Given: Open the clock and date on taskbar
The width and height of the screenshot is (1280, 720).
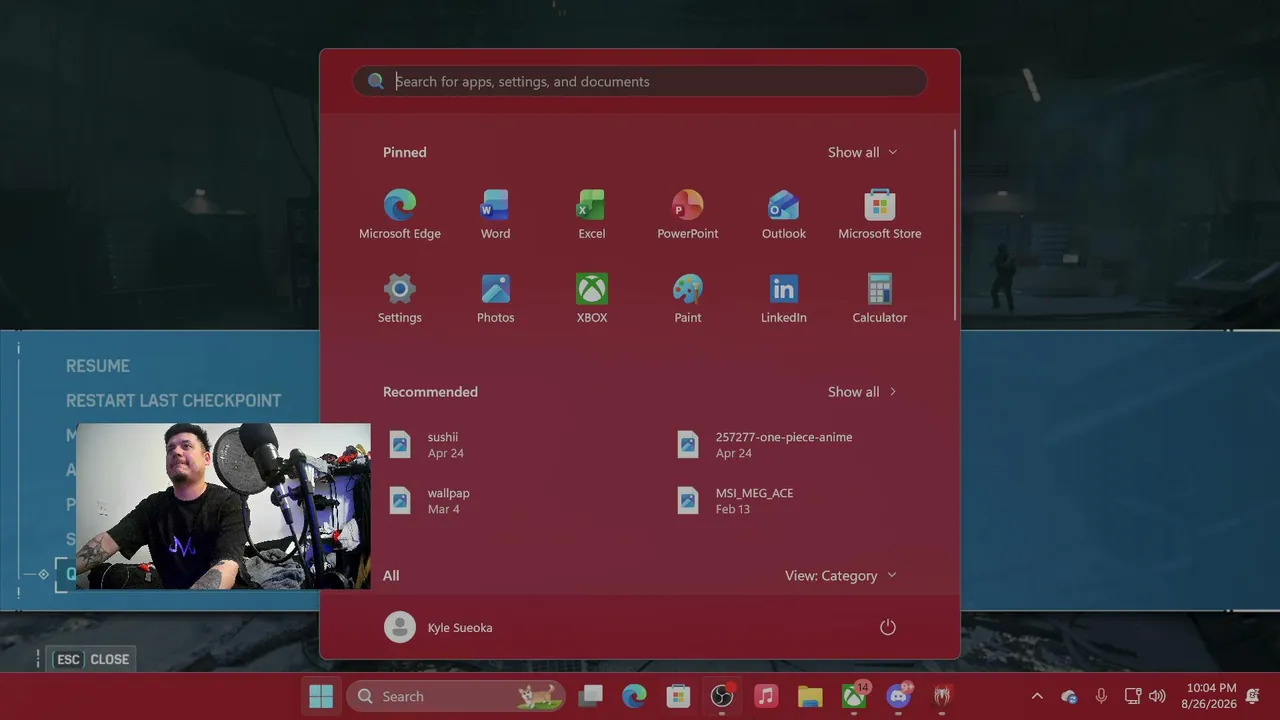Looking at the screenshot, I should click(1210, 696).
